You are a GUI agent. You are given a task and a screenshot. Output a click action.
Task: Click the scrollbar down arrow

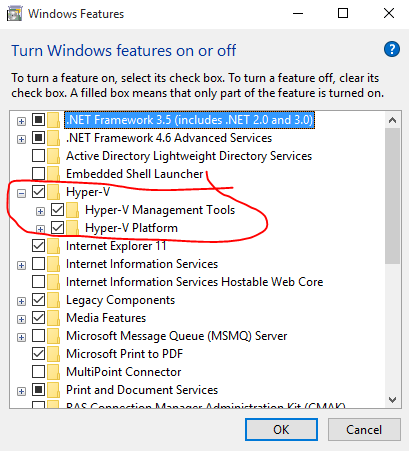[392, 399]
